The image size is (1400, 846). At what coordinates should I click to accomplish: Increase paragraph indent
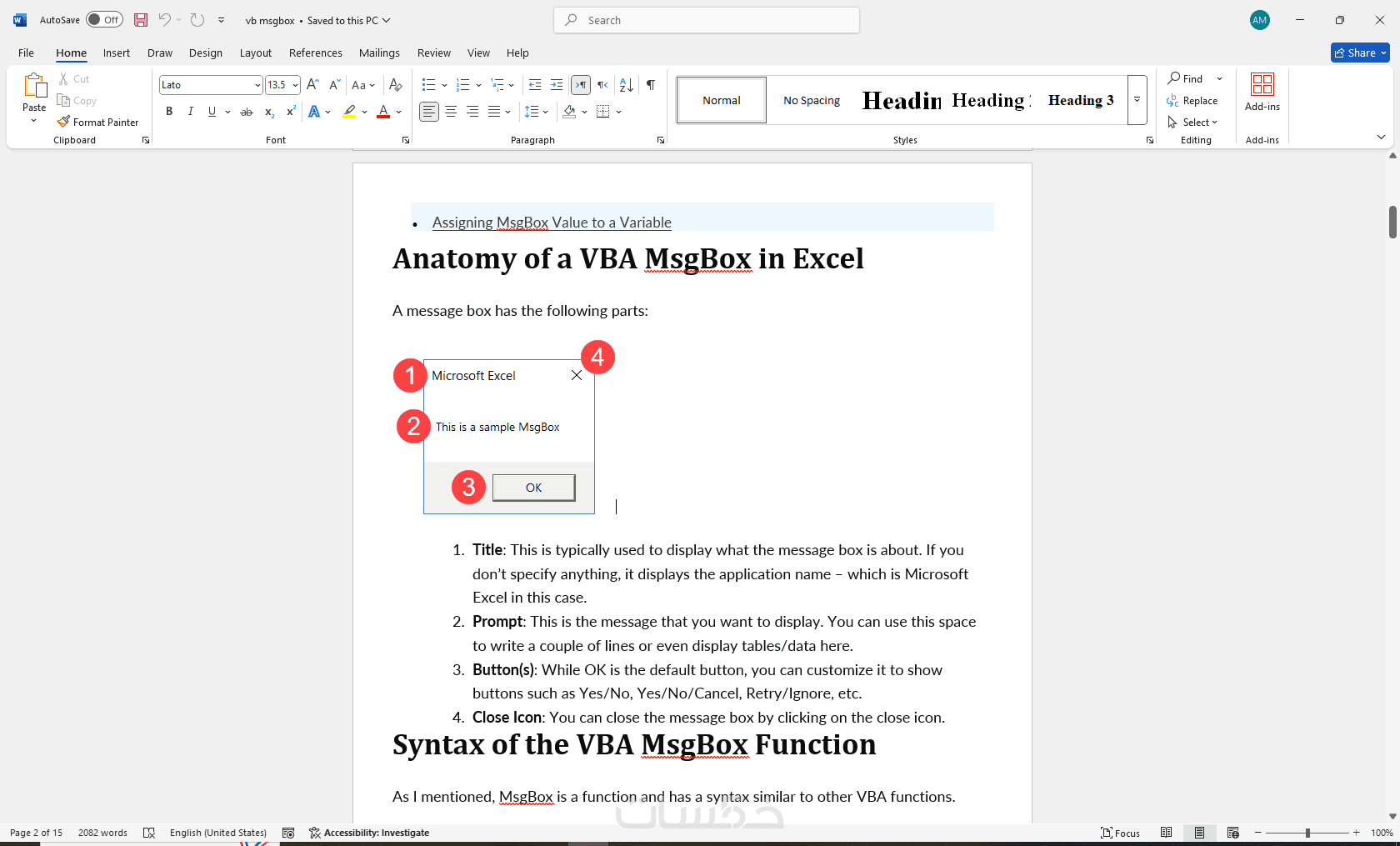point(557,84)
